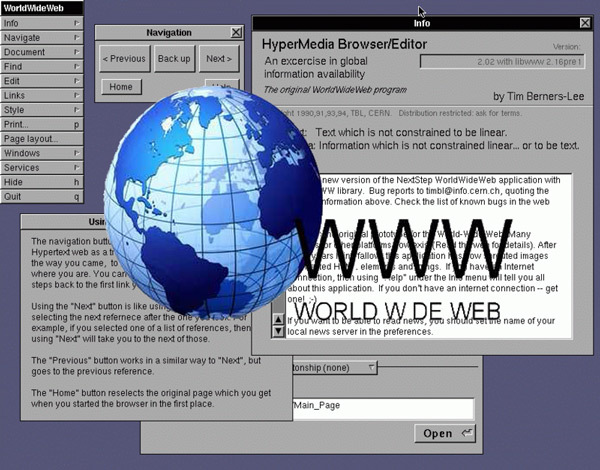The height and width of the screenshot is (470, 600).
Task: Click the scroll up arrow in Info text
Action: point(278,319)
